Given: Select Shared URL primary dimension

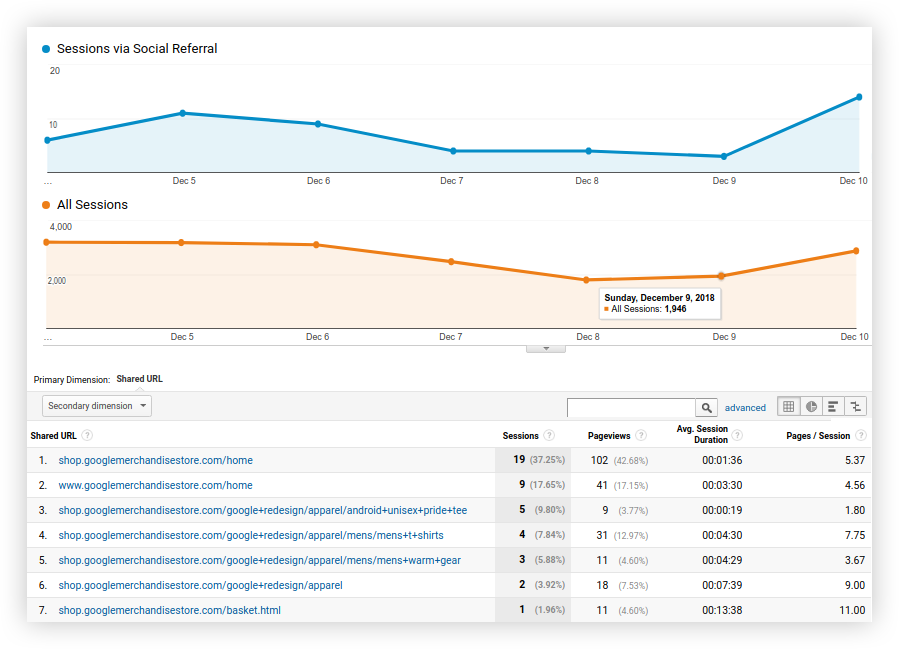Looking at the screenshot, I should (139, 379).
